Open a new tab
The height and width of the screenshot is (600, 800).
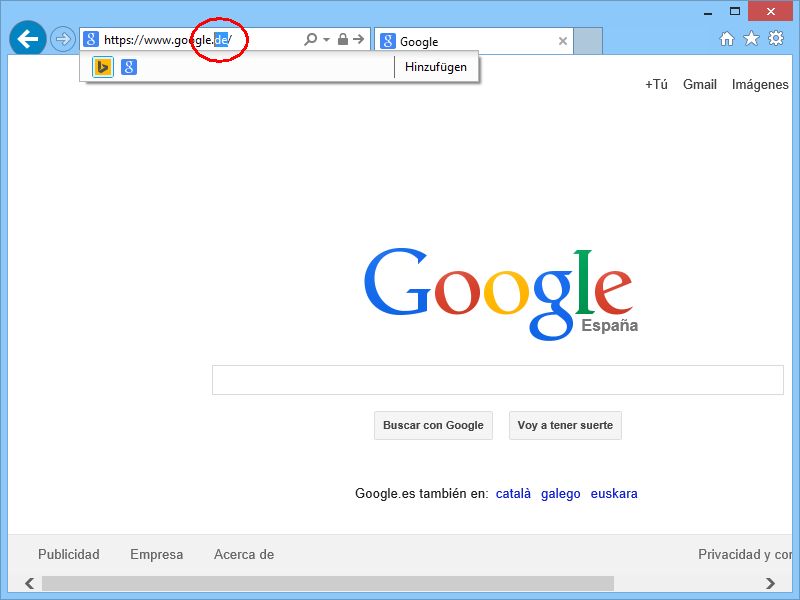(x=588, y=41)
